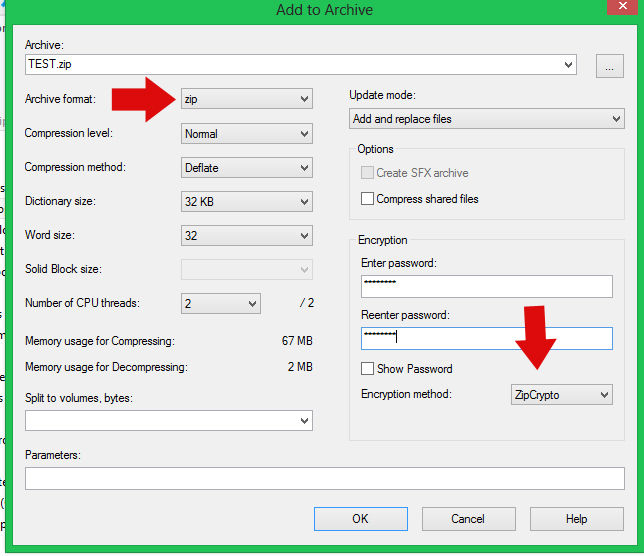Open the Word size dropdown
Image resolution: width=644 pixels, height=556 pixels.
coord(247,236)
